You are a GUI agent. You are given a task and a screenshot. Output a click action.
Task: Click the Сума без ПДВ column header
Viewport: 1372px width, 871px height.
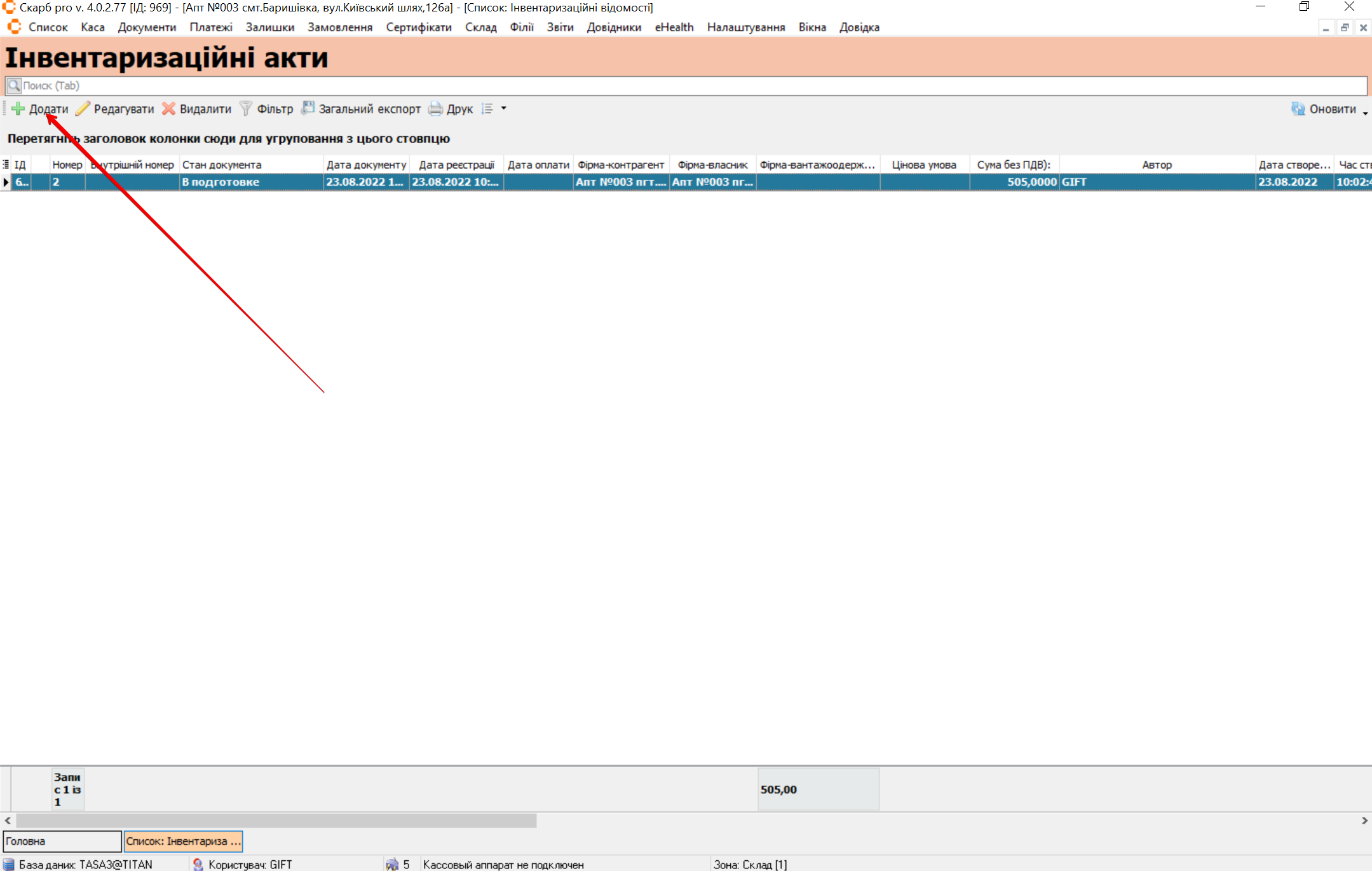1014,165
